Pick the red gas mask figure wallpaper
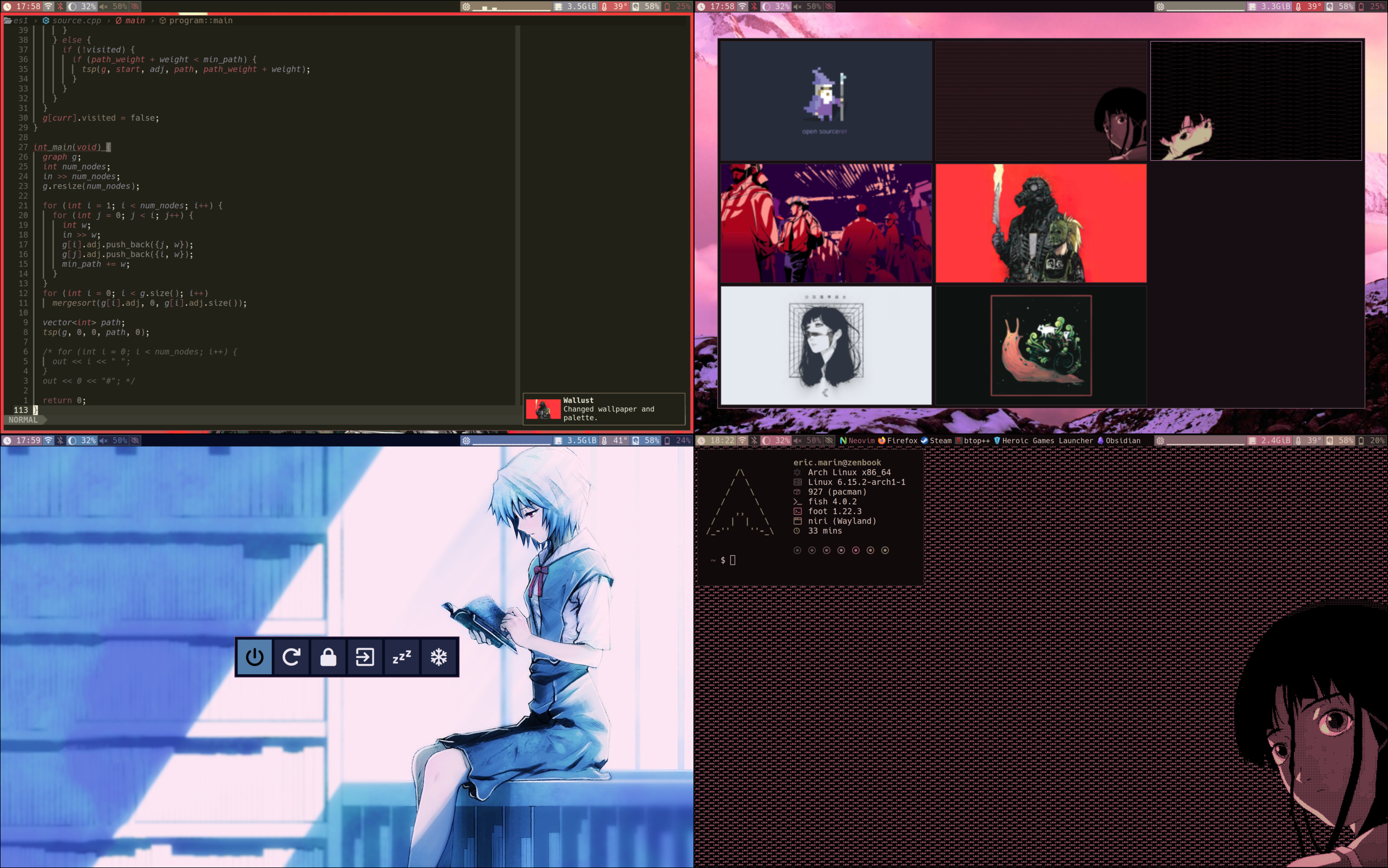1388x868 pixels. tap(1040, 223)
